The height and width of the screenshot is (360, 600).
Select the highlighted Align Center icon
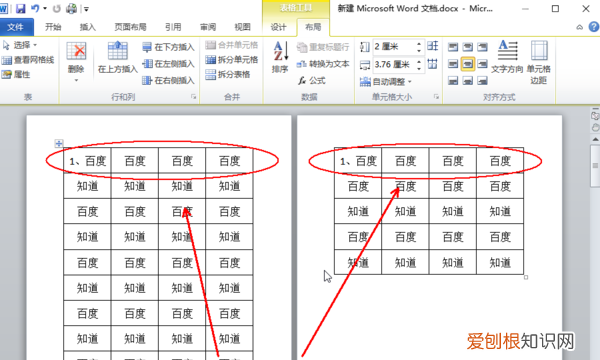[468, 64]
